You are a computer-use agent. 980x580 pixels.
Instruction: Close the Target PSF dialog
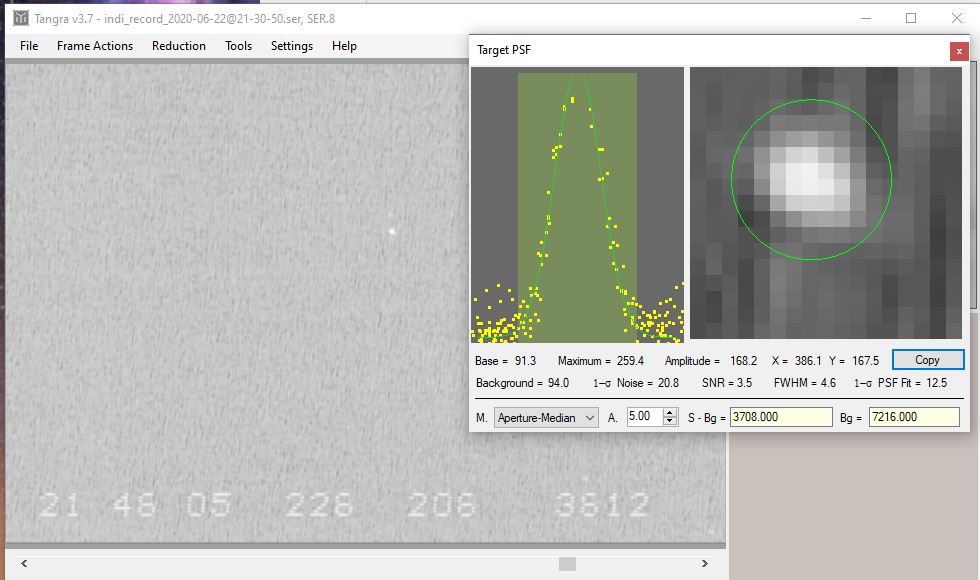pyautogui.click(x=959, y=51)
